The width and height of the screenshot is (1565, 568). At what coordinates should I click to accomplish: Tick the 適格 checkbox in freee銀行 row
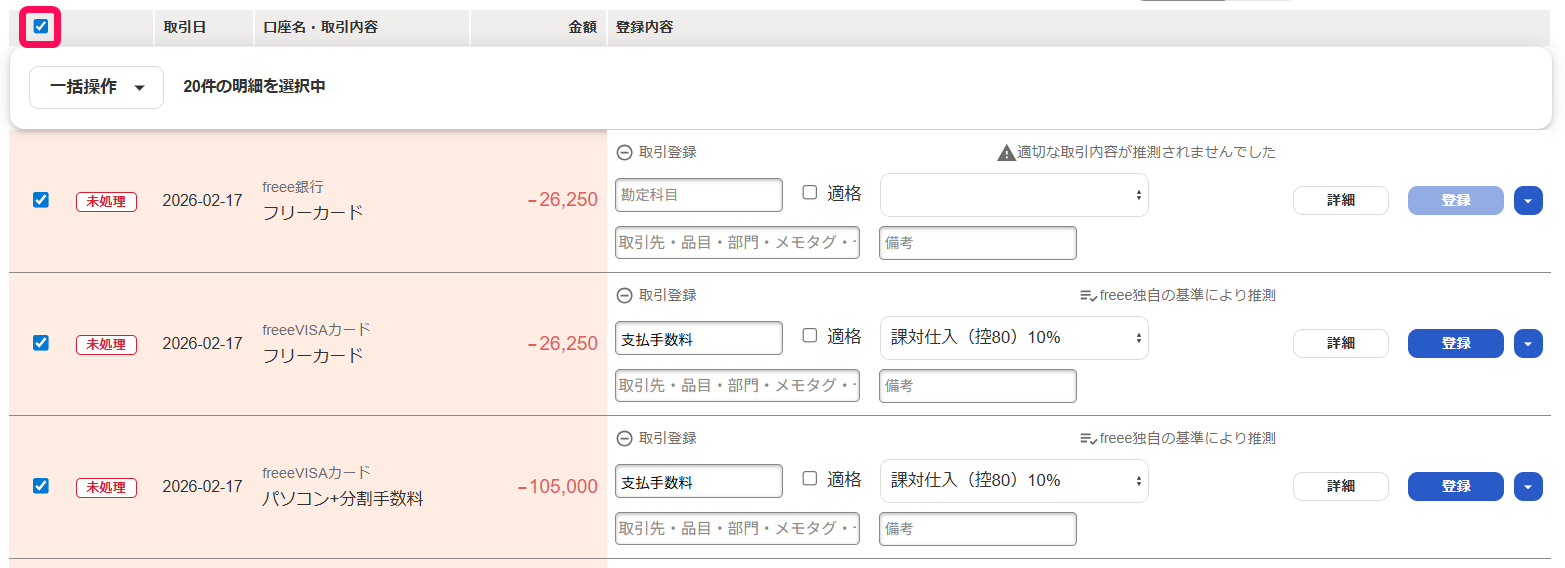(x=810, y=193)
